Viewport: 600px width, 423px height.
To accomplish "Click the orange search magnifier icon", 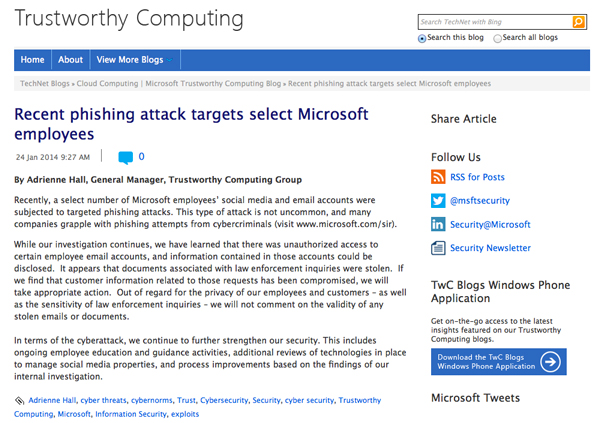I will pyautogui.click(x=579, y=21).
